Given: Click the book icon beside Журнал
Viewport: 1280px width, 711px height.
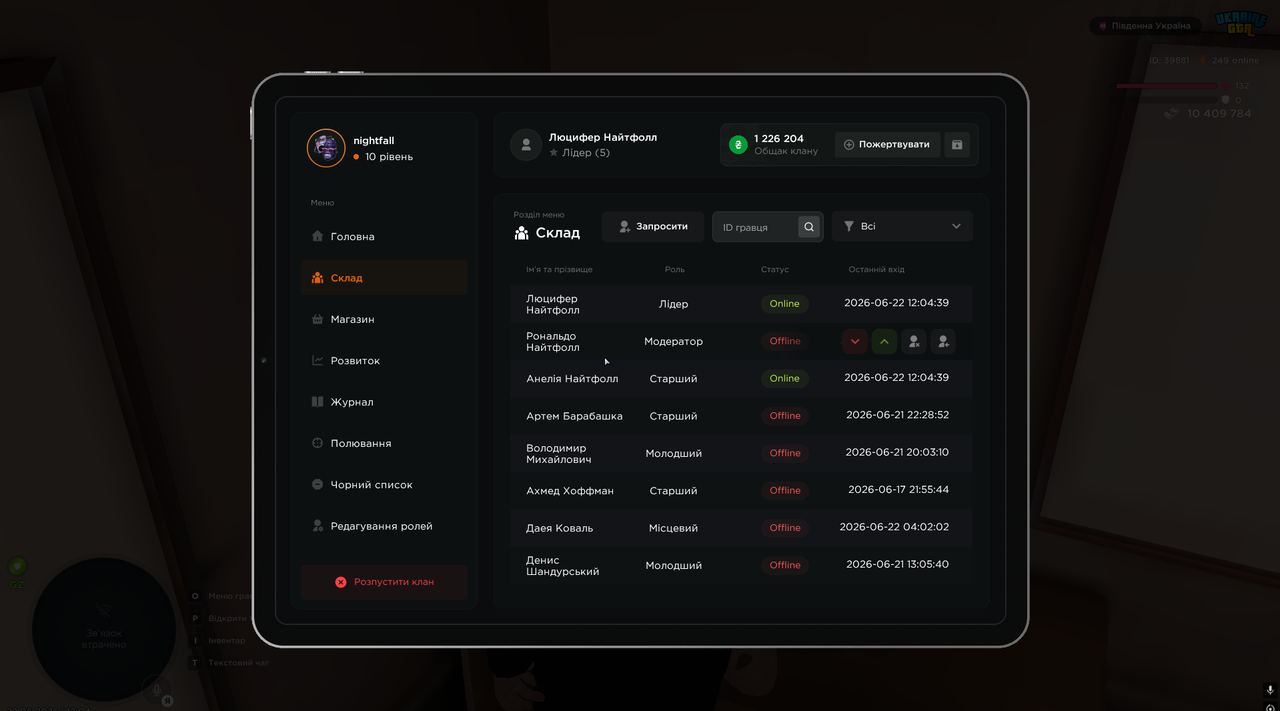Looking at the screenshot, I should (317, 402).
